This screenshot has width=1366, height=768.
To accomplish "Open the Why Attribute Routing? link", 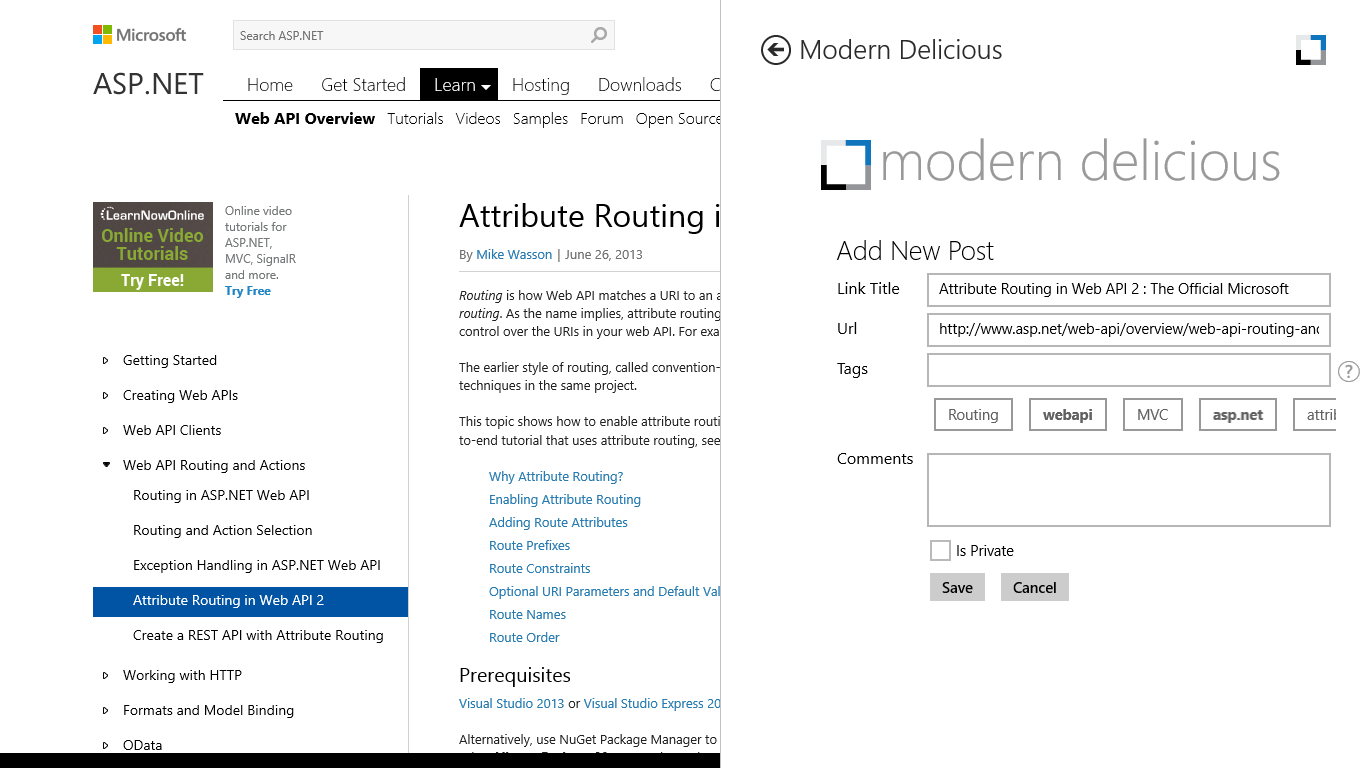I will tap(556, 476).
